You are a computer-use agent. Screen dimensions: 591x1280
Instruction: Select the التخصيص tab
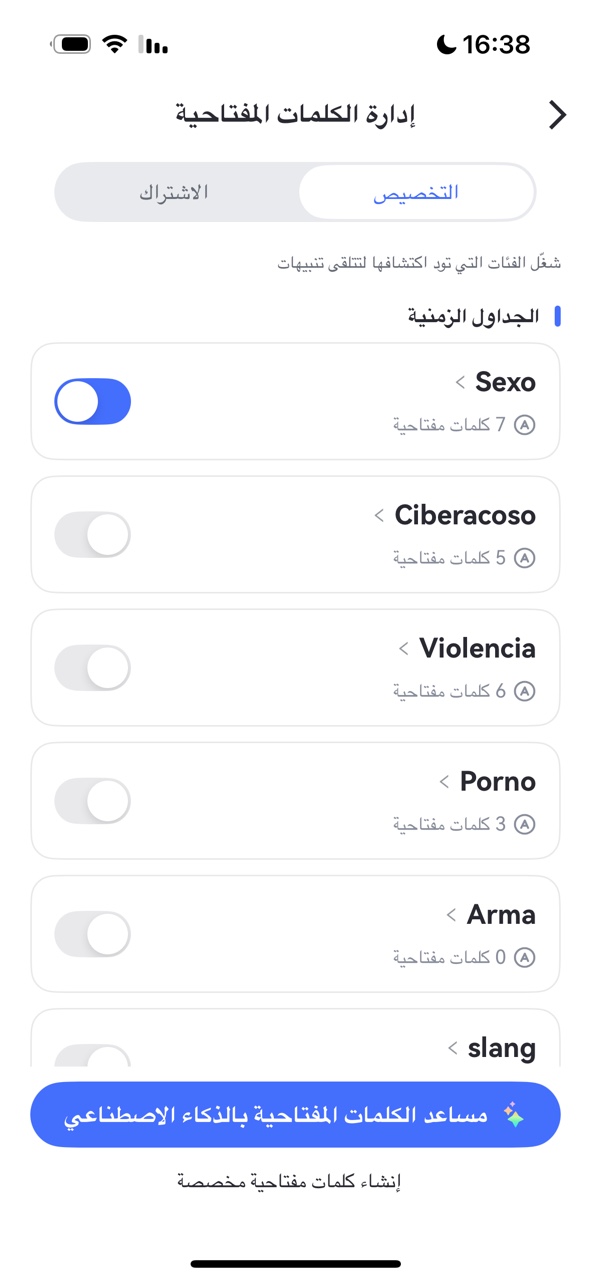[418, 192]
